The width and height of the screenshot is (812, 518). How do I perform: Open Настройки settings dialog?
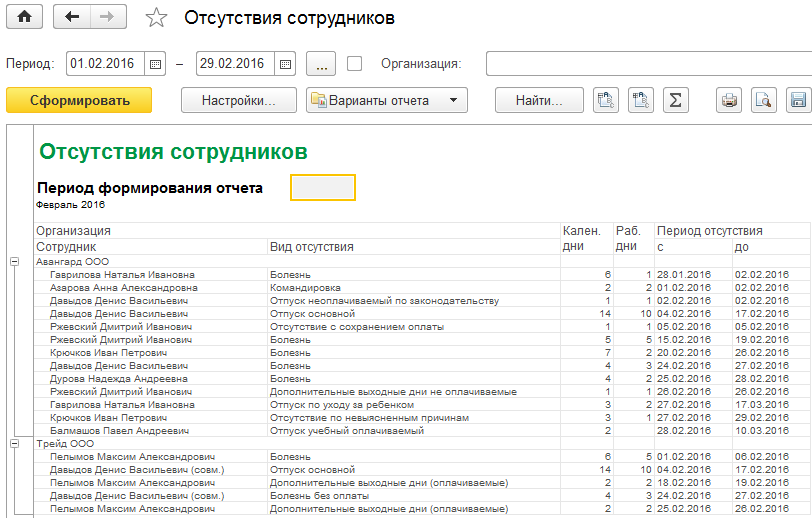coord(239,100)
